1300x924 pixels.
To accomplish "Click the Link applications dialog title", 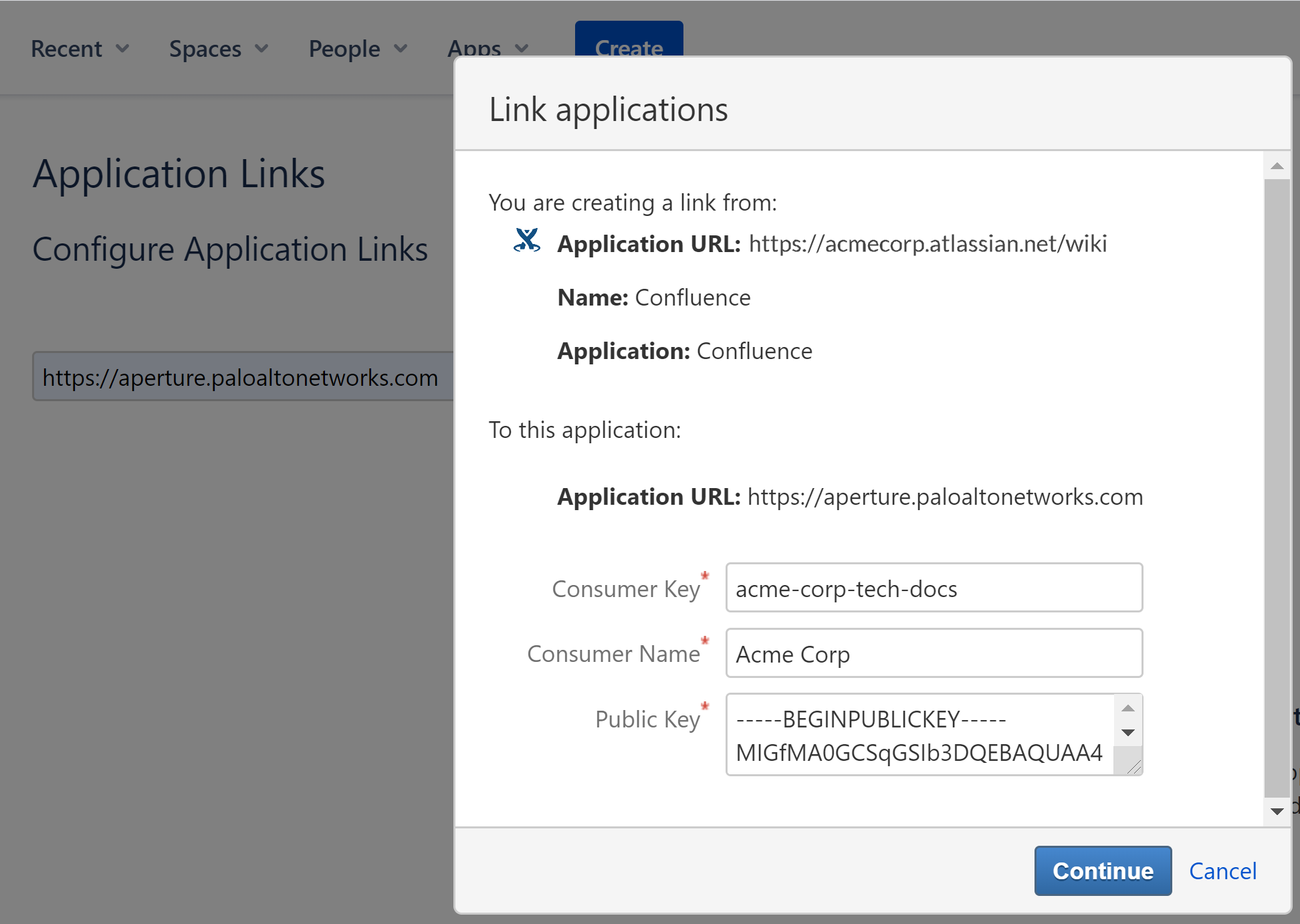I will [608, 109].
